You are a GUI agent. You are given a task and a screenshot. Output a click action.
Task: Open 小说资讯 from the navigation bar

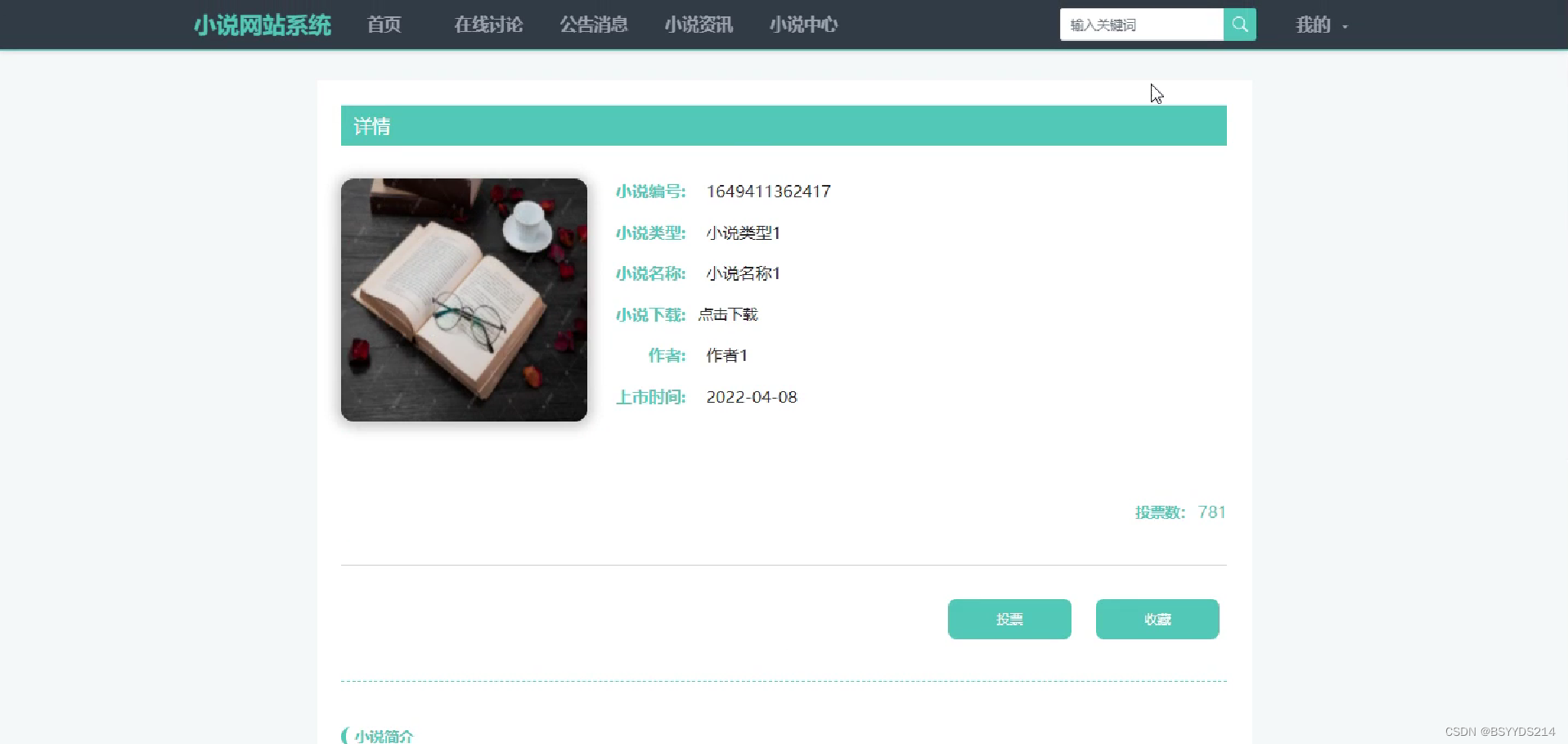tap(698, 25)
